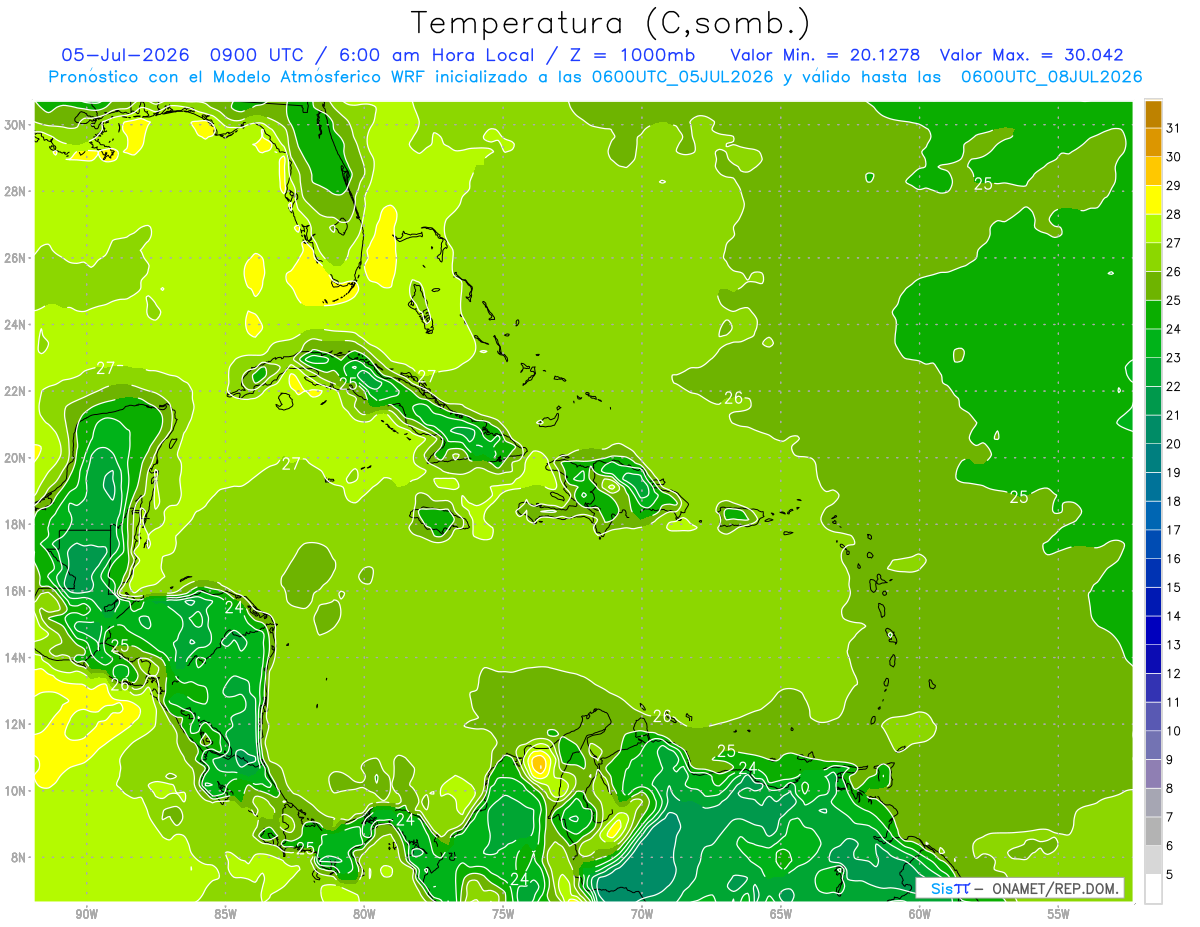Select the date text '05-Jul-2026'
Screen dimensions: 1200x927
pos(126,55)
